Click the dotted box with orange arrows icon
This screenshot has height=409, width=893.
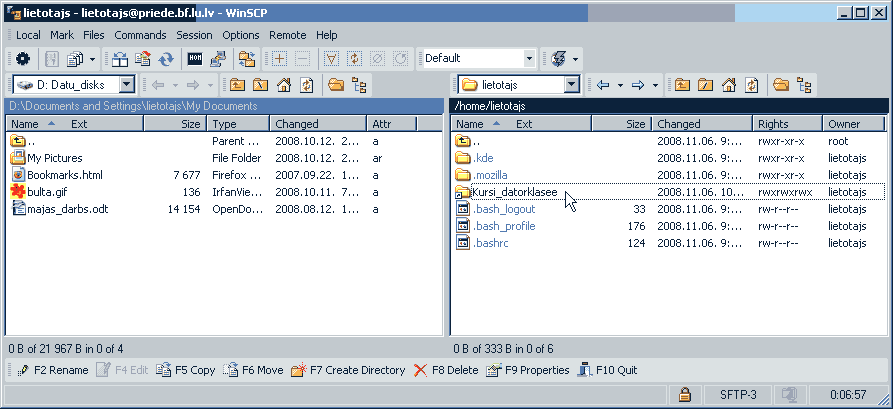pyautogui.click(x=354, y=59)
